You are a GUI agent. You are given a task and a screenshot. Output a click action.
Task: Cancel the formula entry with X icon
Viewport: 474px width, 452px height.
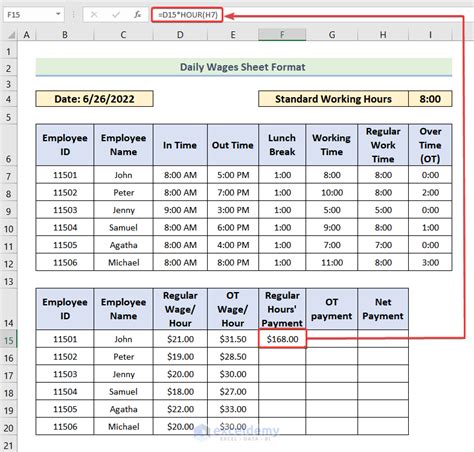[94, 15]
